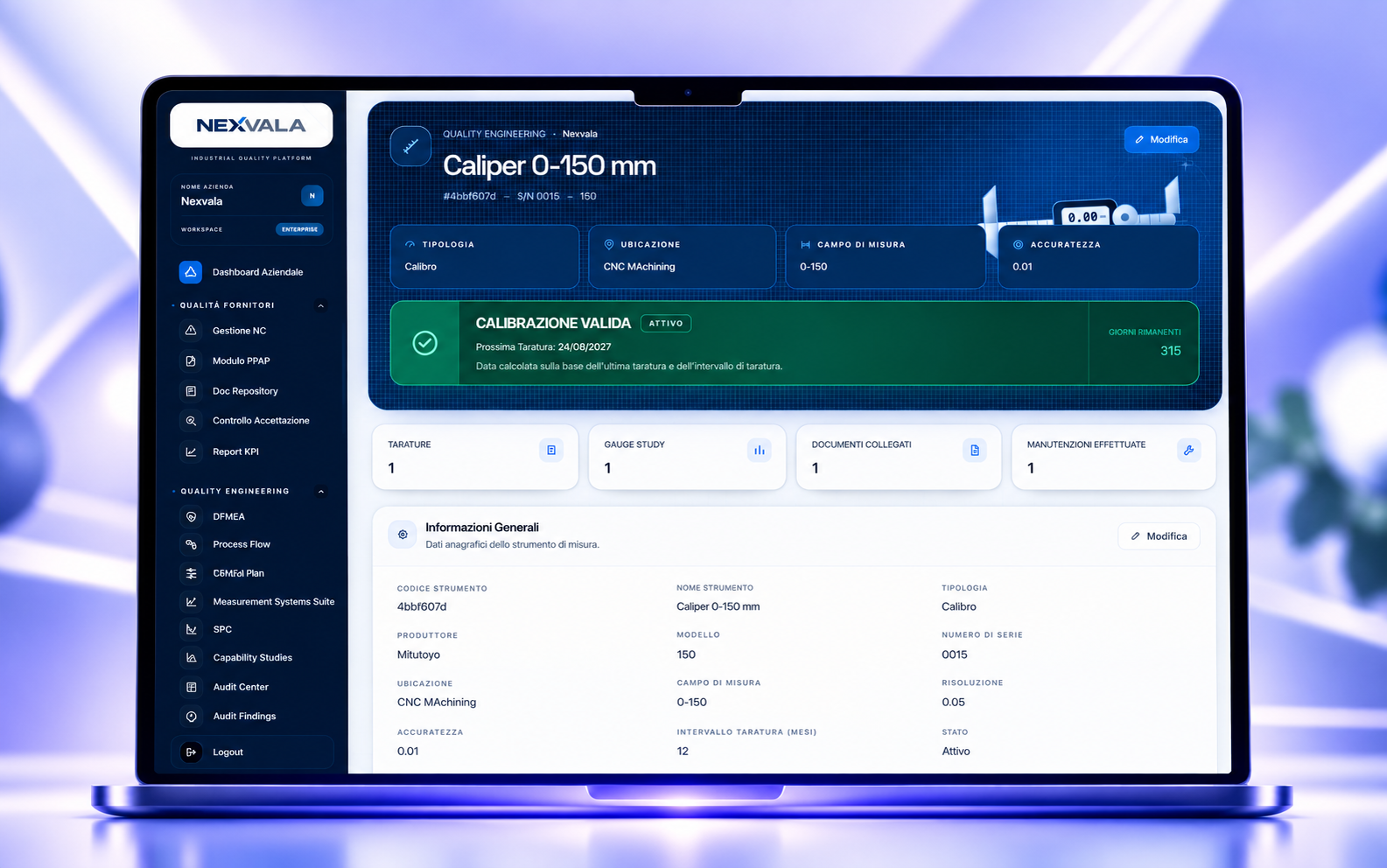This screenshot has height=868, width=1387.
Task: Click the Tipologia Calibro info card
Action: (485, 256)
